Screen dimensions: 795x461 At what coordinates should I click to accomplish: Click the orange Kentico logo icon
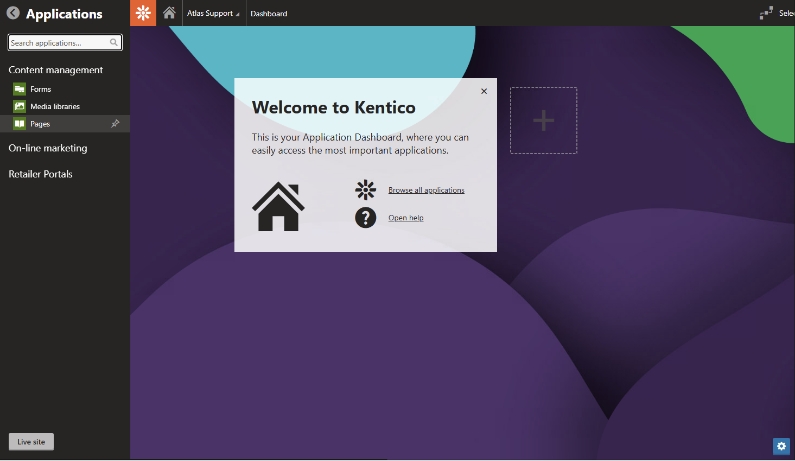[143, 13]
